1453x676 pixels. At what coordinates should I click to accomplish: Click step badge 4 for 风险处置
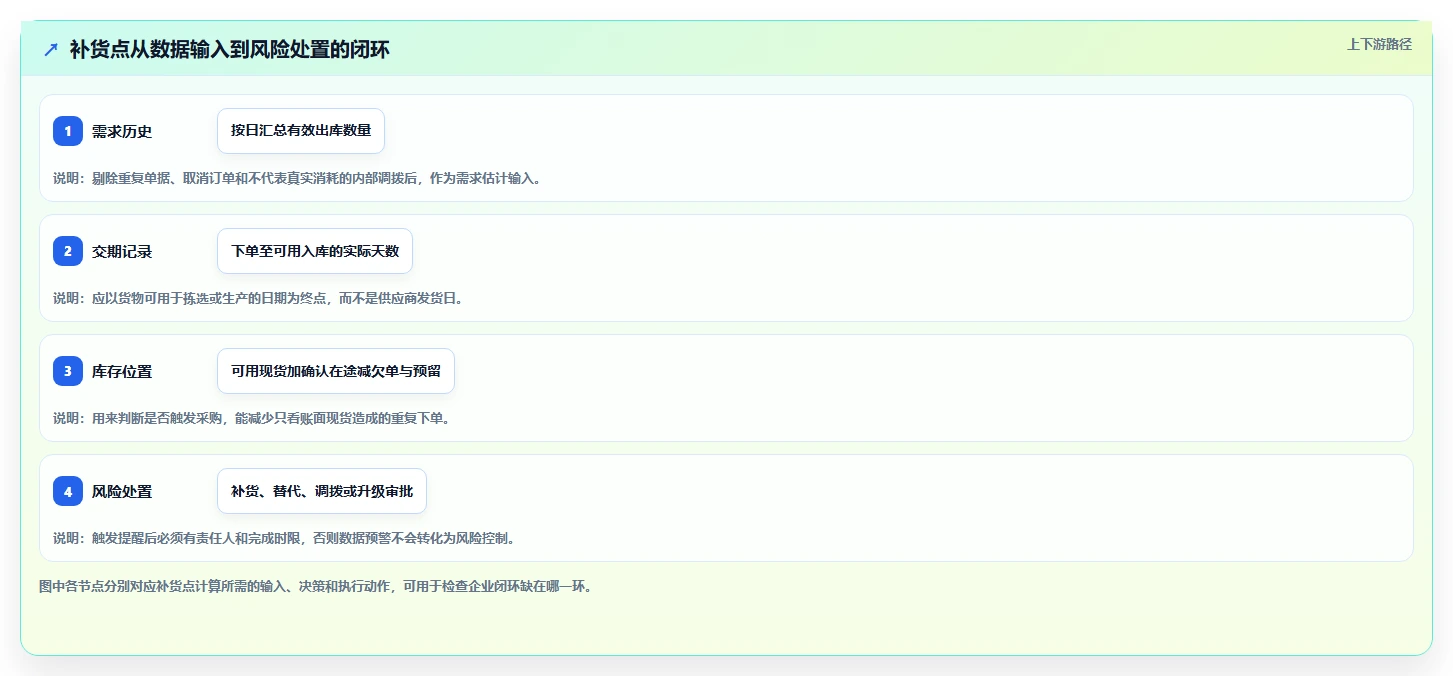pos(68,491)
